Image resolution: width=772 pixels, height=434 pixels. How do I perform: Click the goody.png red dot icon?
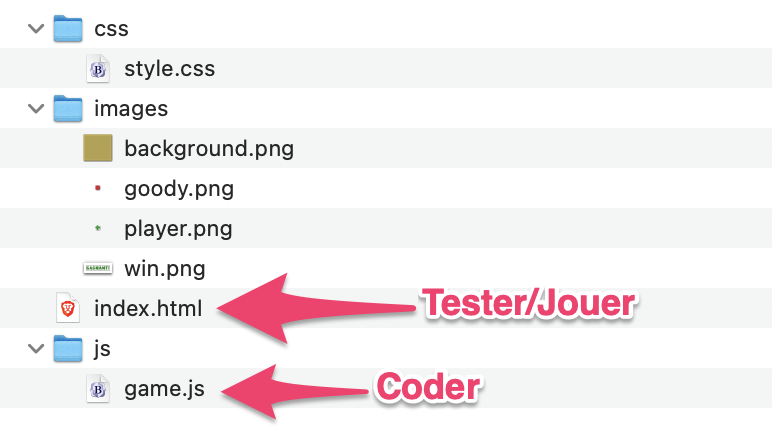98,188
